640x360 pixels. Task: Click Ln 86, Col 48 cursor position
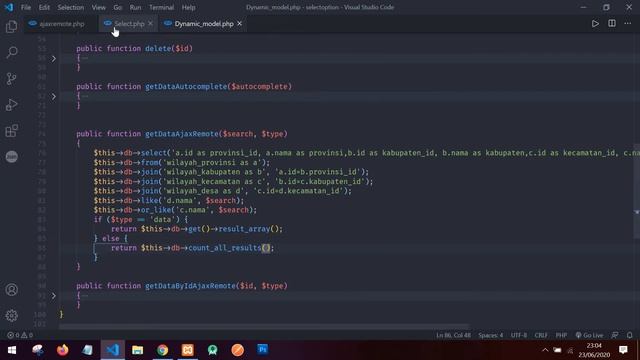coord(453,335)
